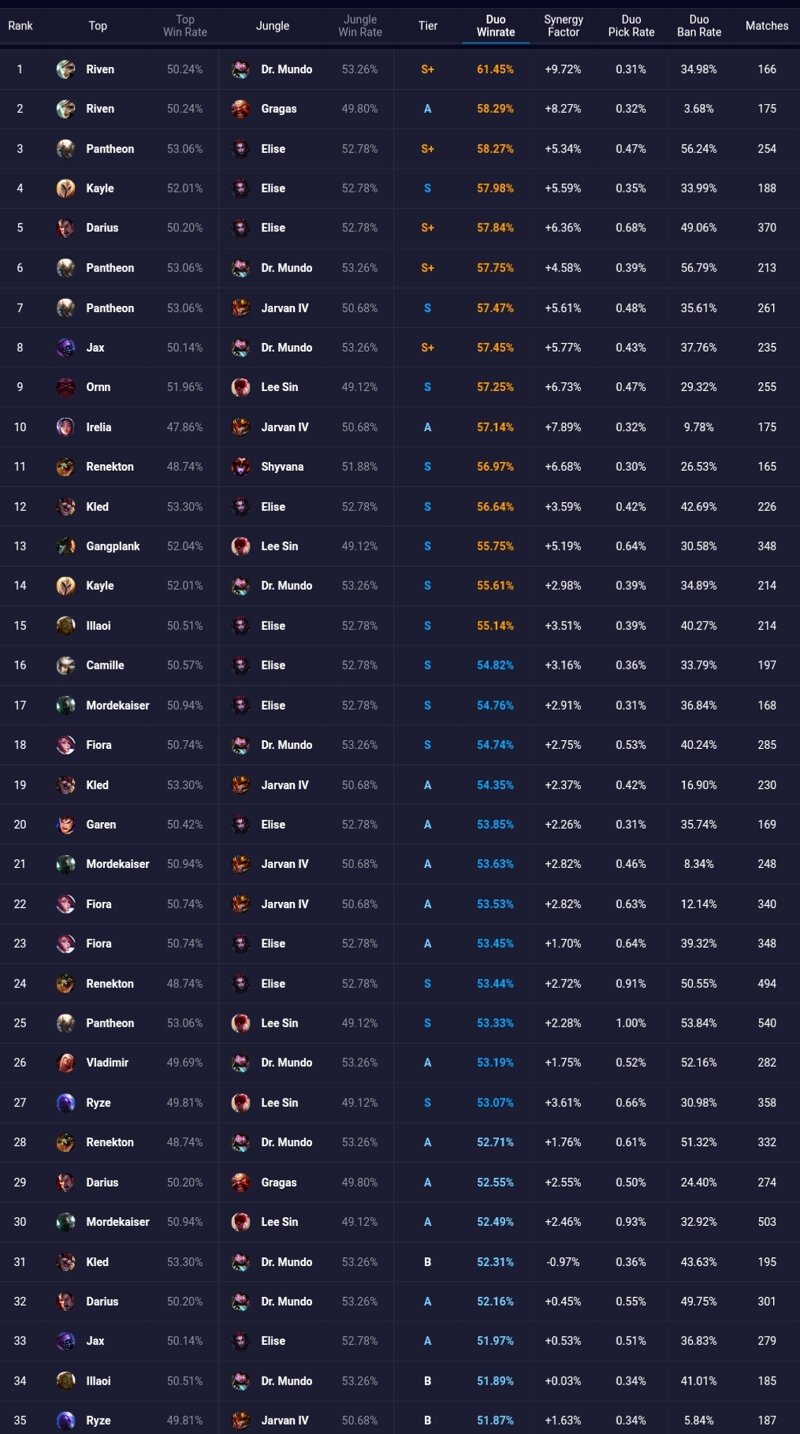Sort by Duo Ban Rate header
The height and width of the screenshot is (1434, 800).
click(699, 26)
